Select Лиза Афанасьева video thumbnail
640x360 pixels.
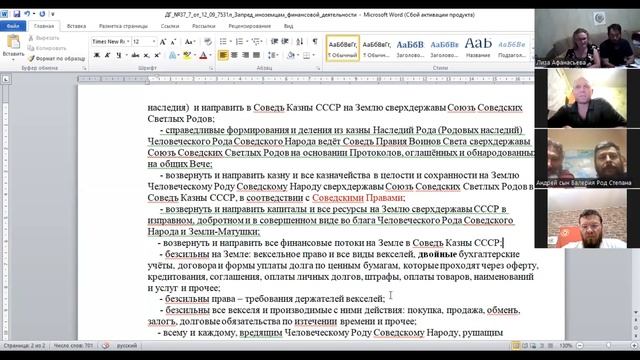[587, 38]
